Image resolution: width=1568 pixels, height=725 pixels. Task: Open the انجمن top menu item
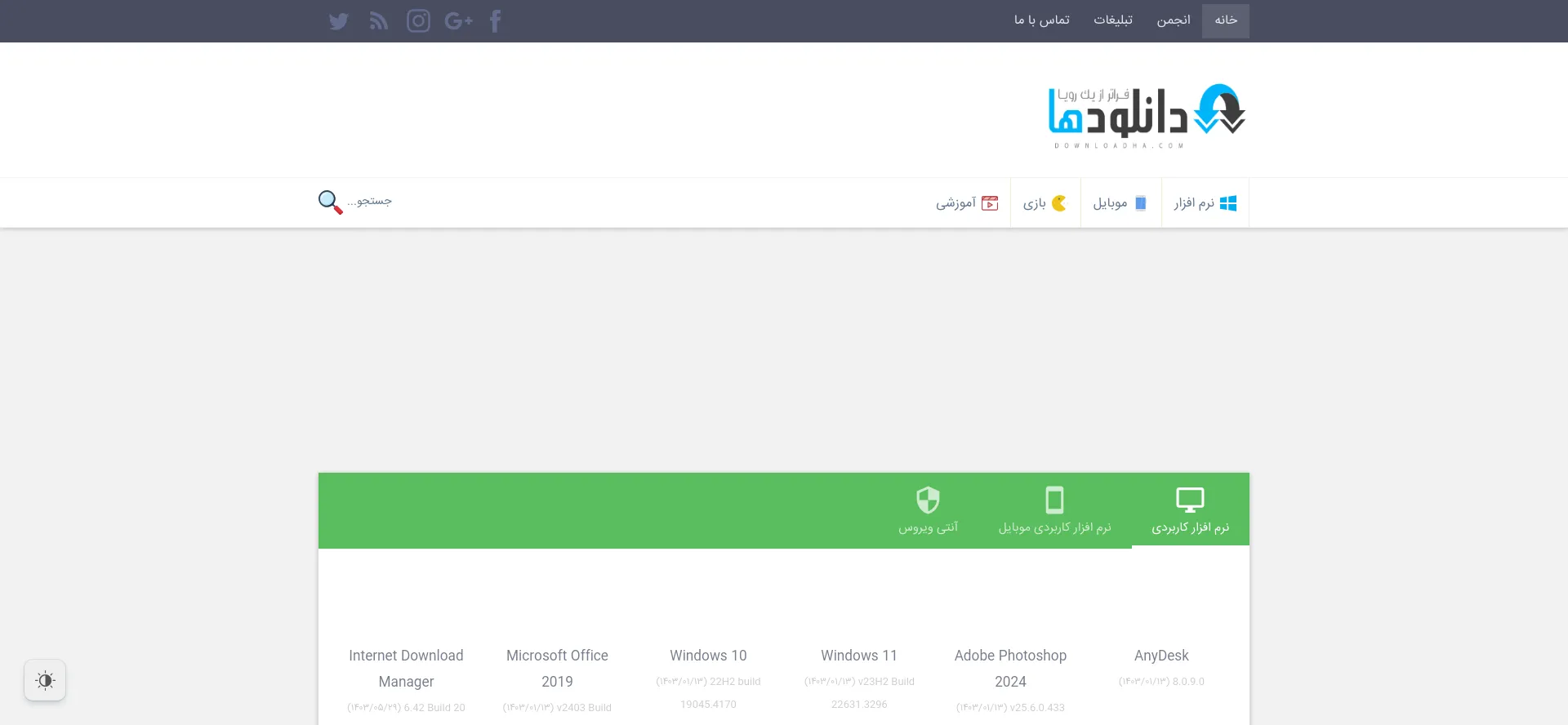[1174, 20]
